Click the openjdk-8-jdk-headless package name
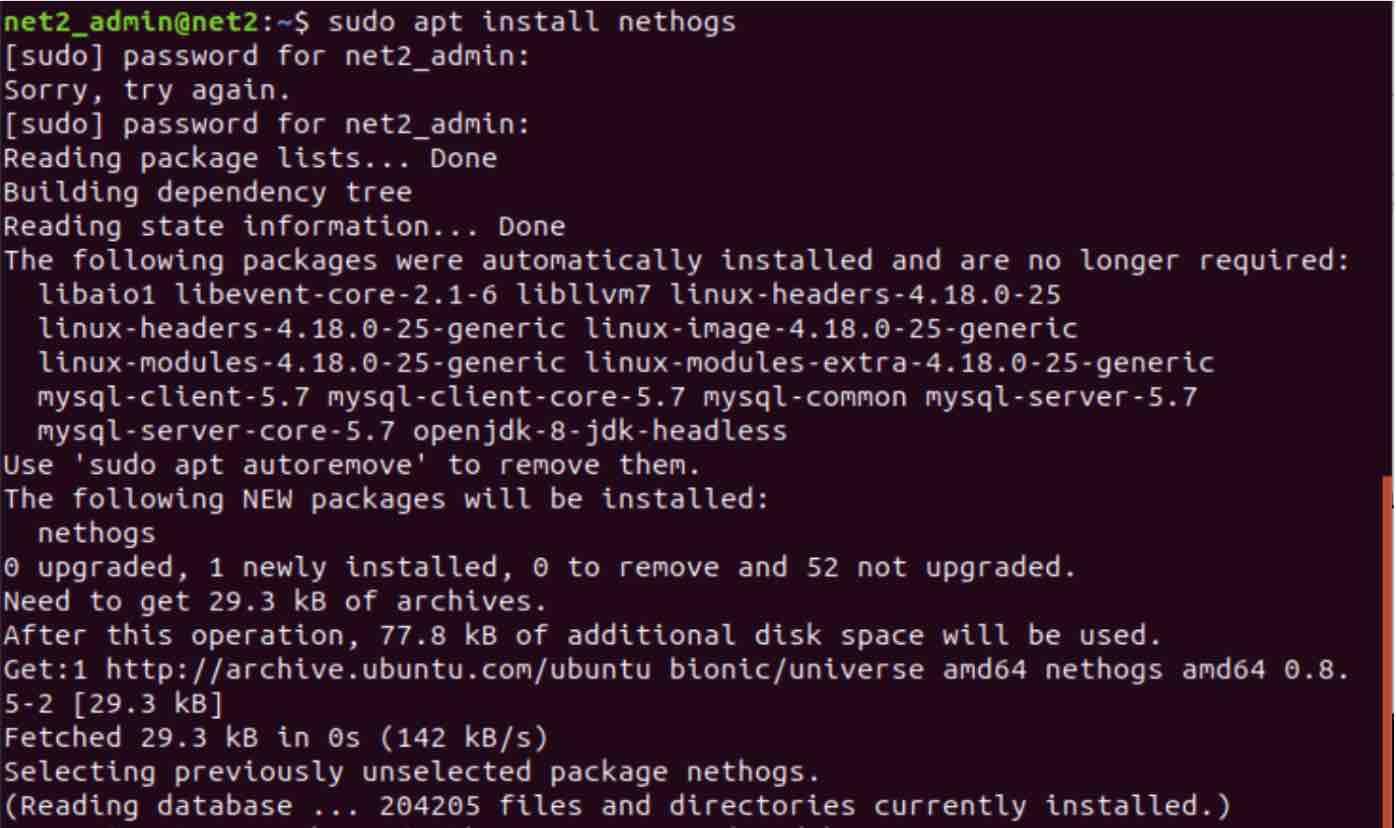The image size is (1396, 828). [x=600, y=431]
